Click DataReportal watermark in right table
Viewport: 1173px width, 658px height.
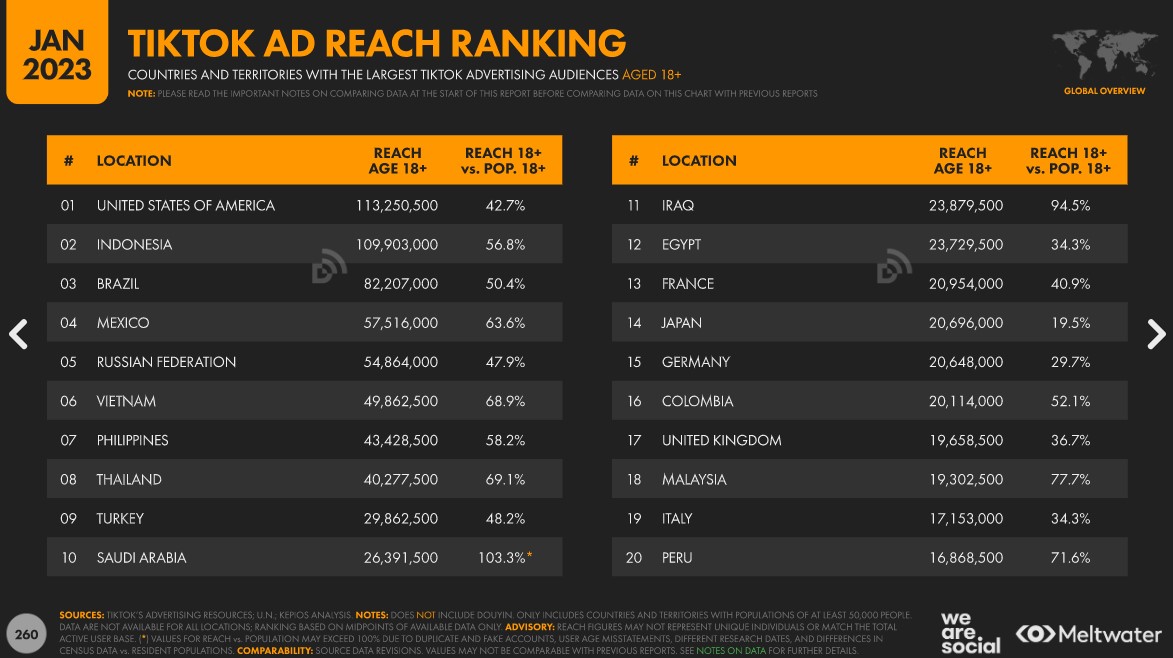pos(894,265)
